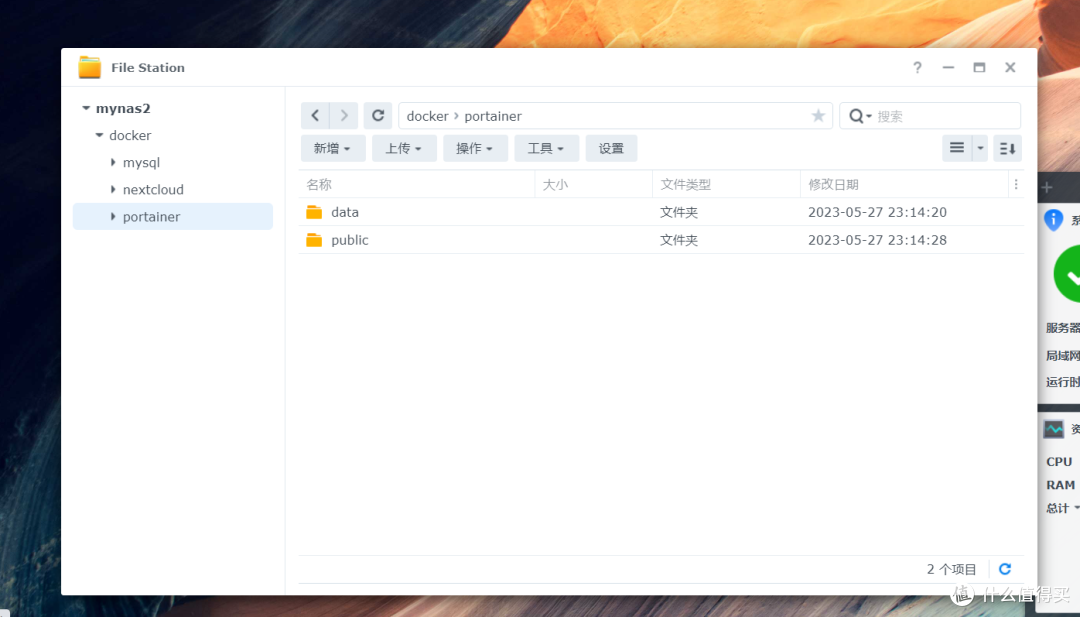Viewport: 1080px width, 617px height.
Task: Reload folder with toolbar refresh button
Action: pyautogui.click(x=378, y=116)
